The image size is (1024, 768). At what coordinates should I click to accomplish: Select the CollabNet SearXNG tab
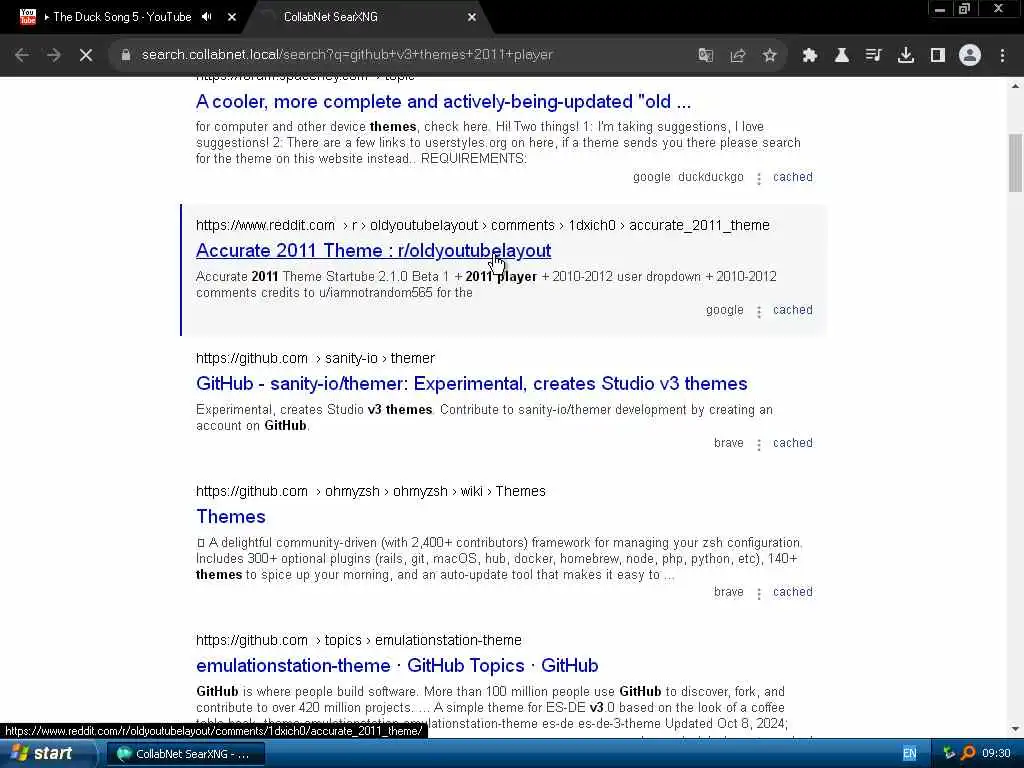point(331,17)
